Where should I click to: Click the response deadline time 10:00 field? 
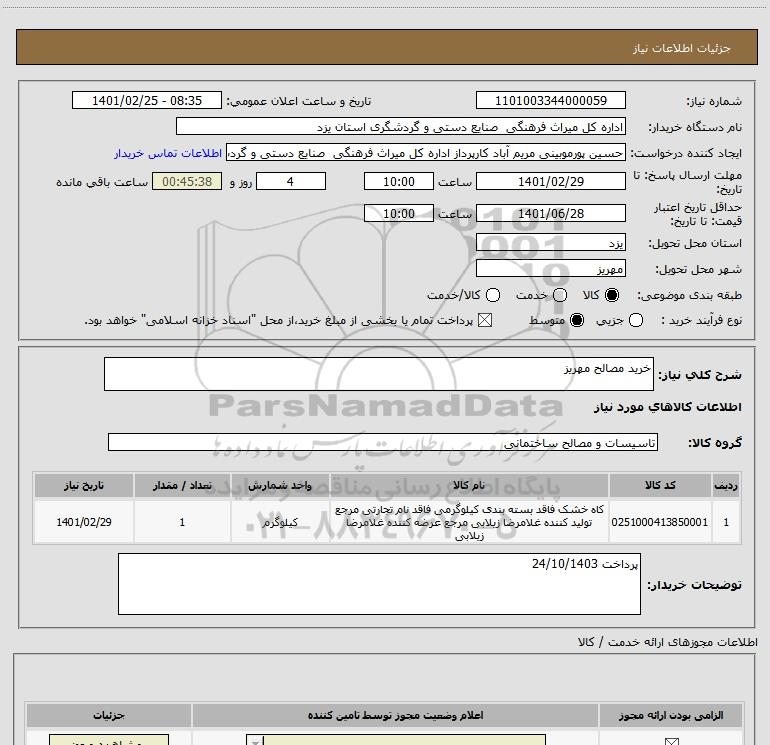399,181
